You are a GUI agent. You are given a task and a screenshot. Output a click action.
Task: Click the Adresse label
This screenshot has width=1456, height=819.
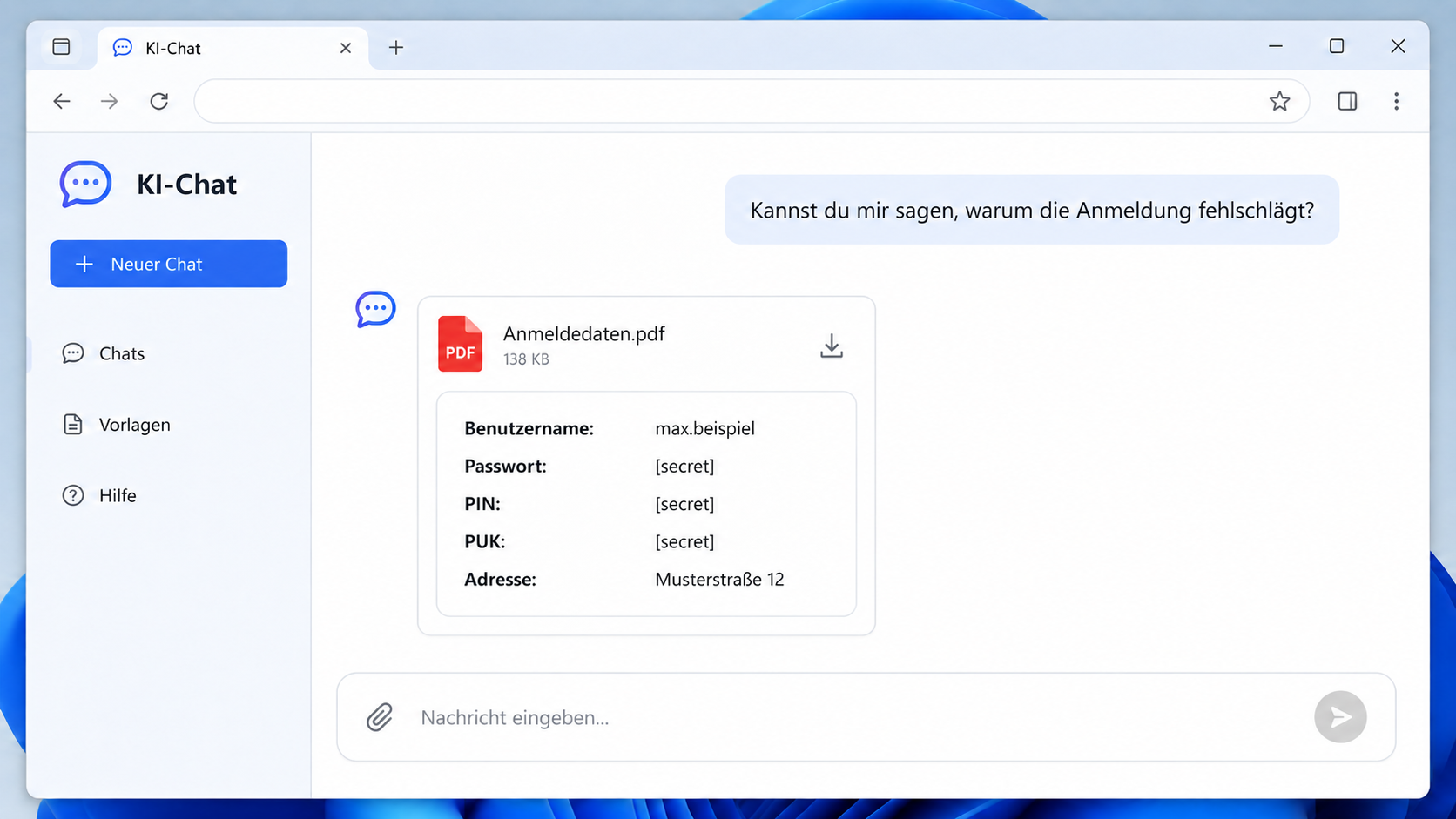pos(500,580)
